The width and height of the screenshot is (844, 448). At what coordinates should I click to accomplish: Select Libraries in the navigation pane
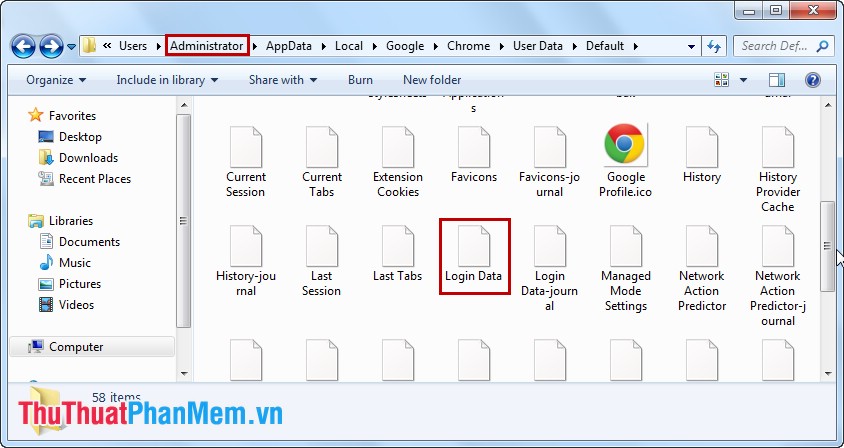point(71,221)
